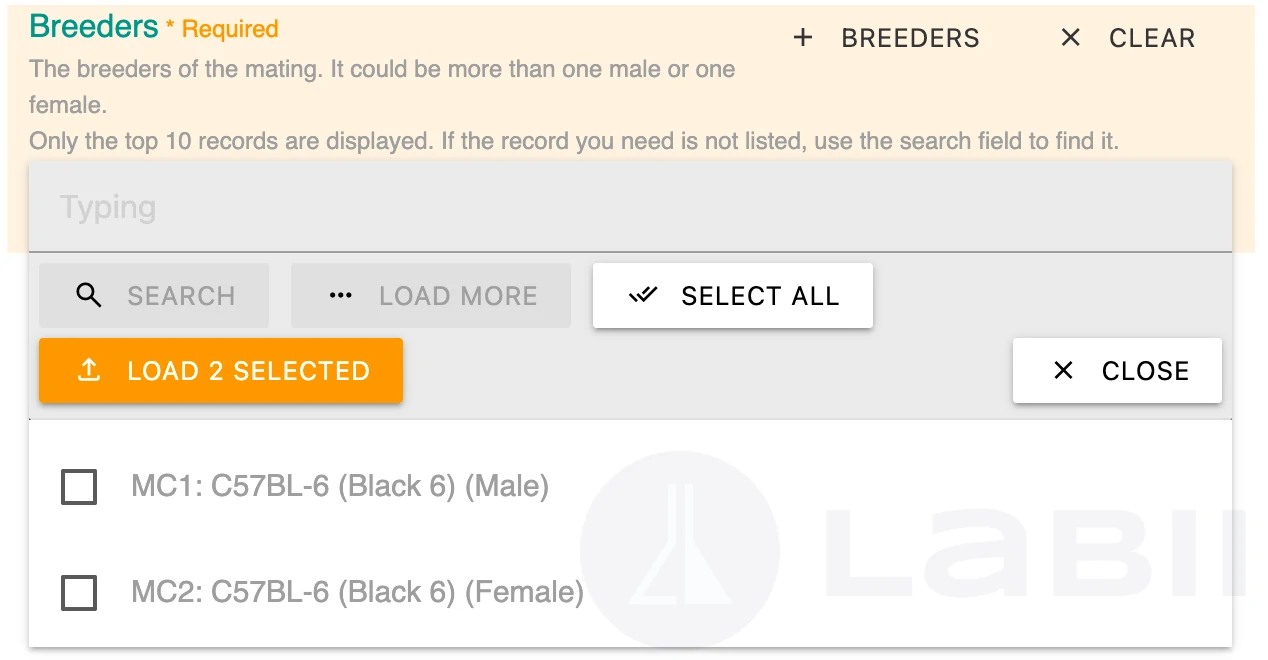The width and height of the screenshot is (1268, 660).
Task: Click the double-checkmark icon on SELECT ALL
Action: tap(643, 296)
